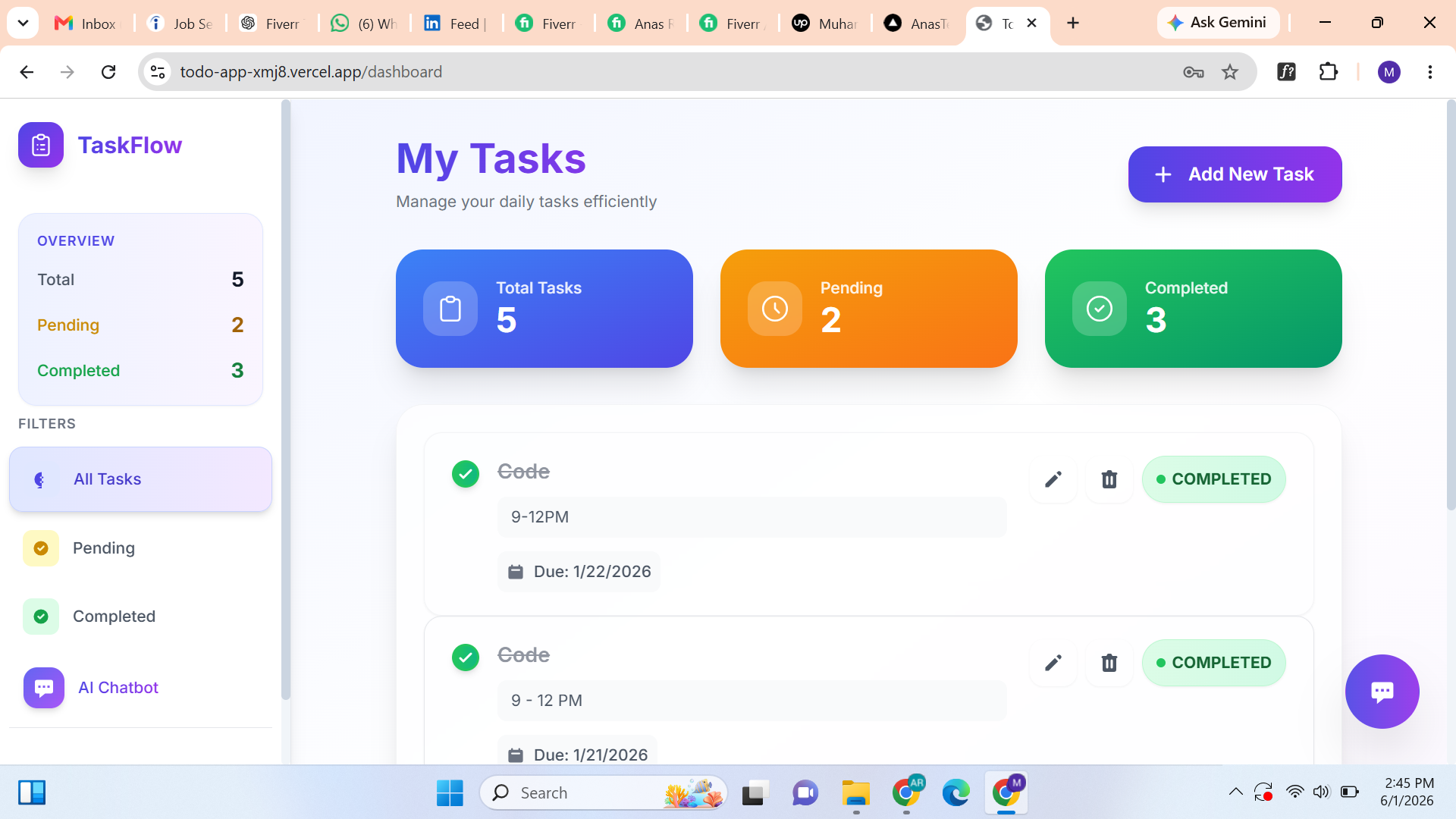
Task: Reload the current page
Action: (108, 72)
